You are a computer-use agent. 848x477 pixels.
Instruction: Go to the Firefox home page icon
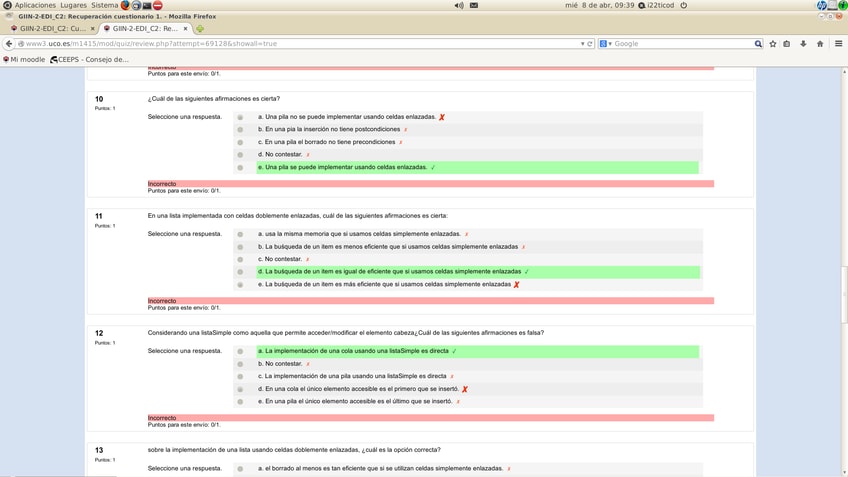click(x=820, y=44)
